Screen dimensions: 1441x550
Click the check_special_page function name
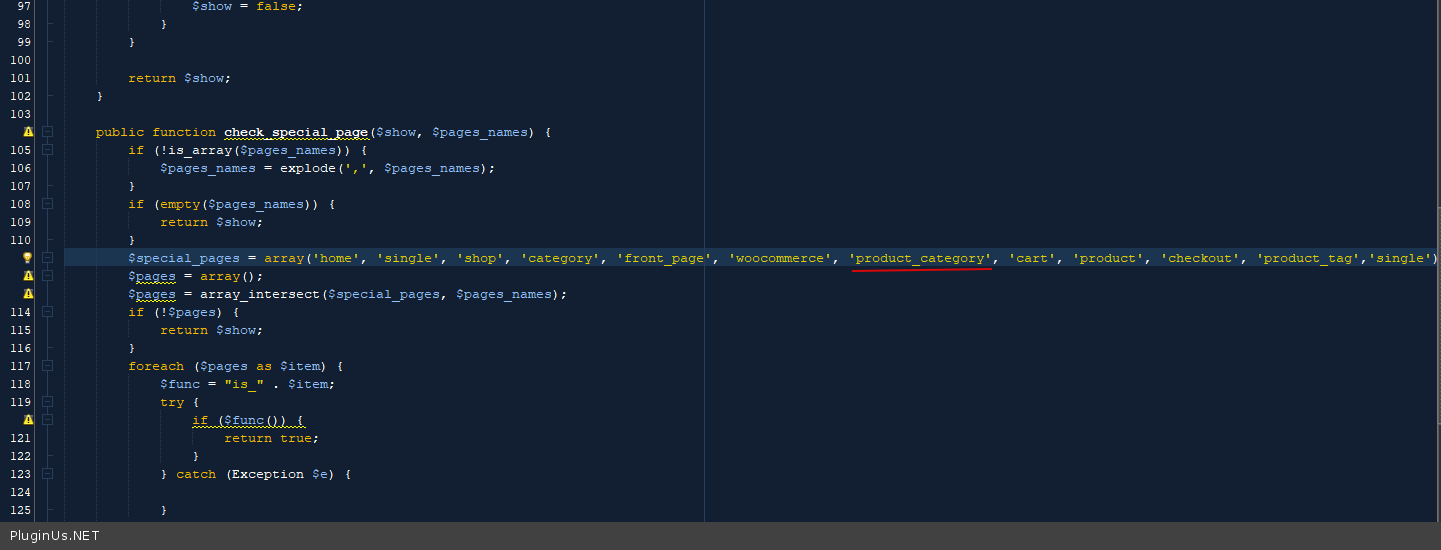296,132
